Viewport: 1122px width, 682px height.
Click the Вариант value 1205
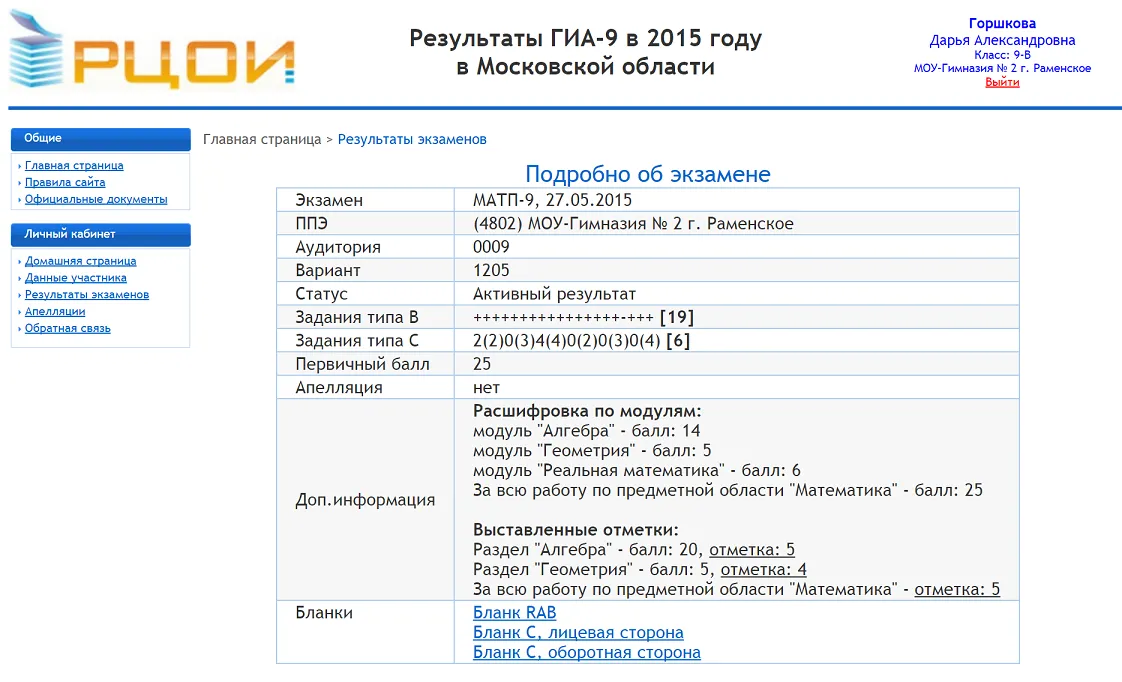(x=491, y=271)
